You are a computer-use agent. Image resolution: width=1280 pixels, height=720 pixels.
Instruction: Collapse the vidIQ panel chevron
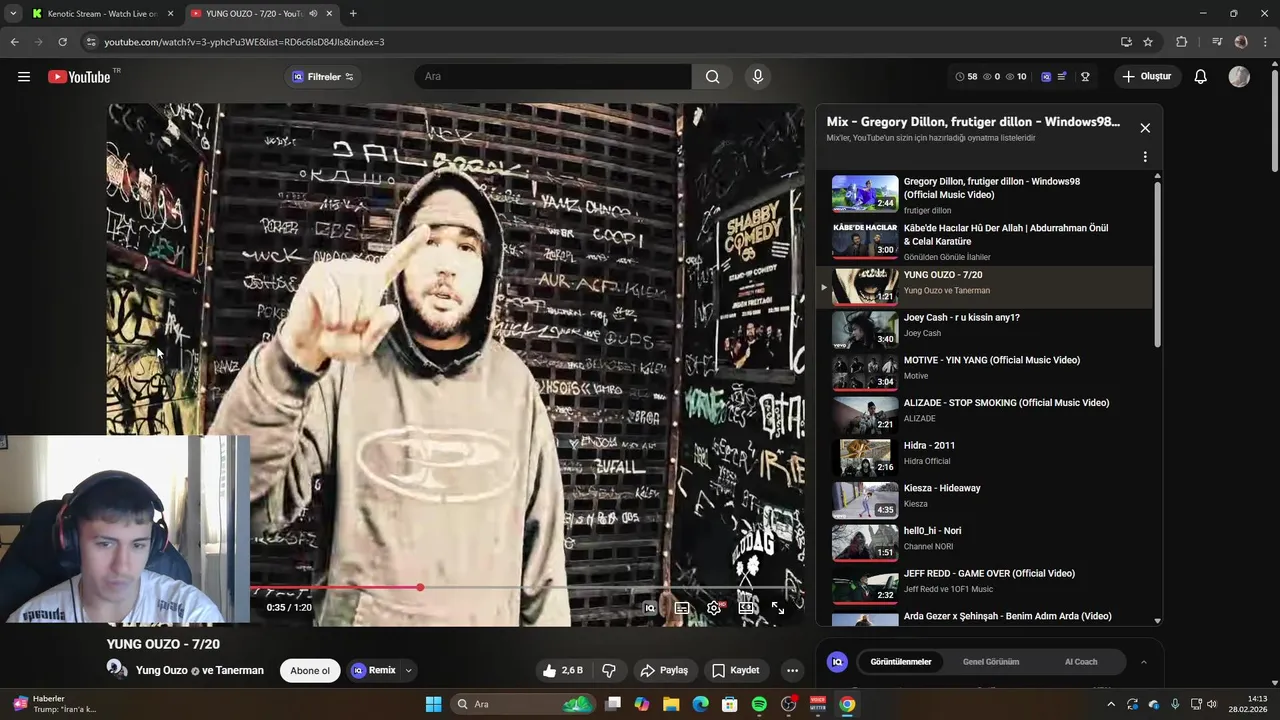click(x=1144, y=662)
